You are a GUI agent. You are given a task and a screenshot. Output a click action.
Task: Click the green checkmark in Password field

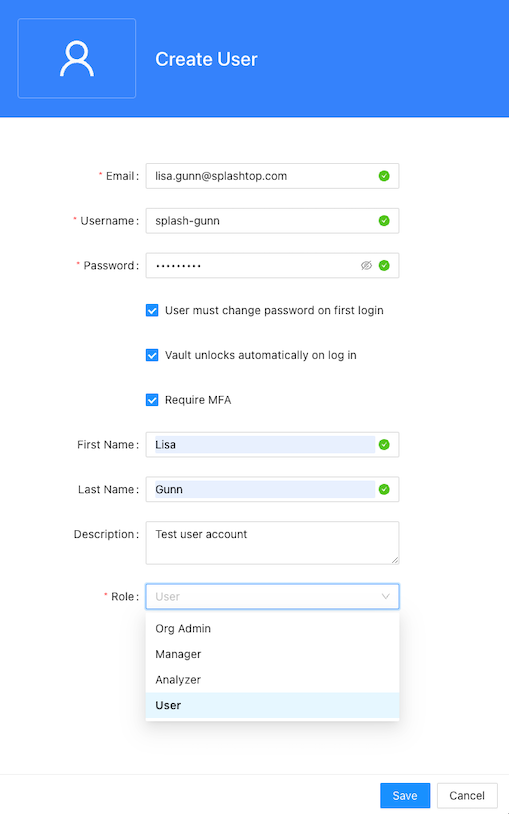pyautogui.click(x=384, y=265)
